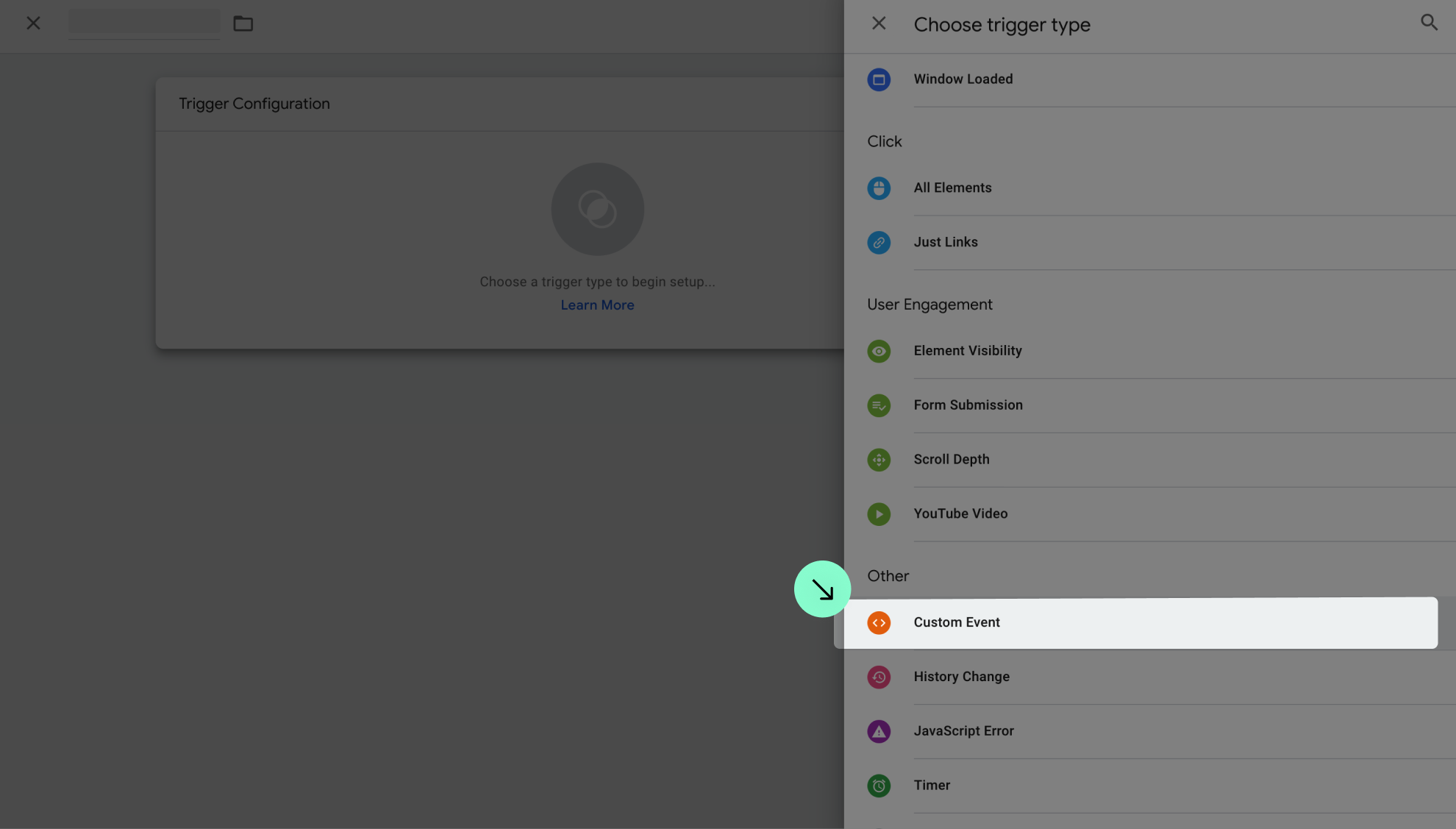Screen dimensions: 1456x829
Task: Click the 'Click' section label
Action: coord(885,141)
